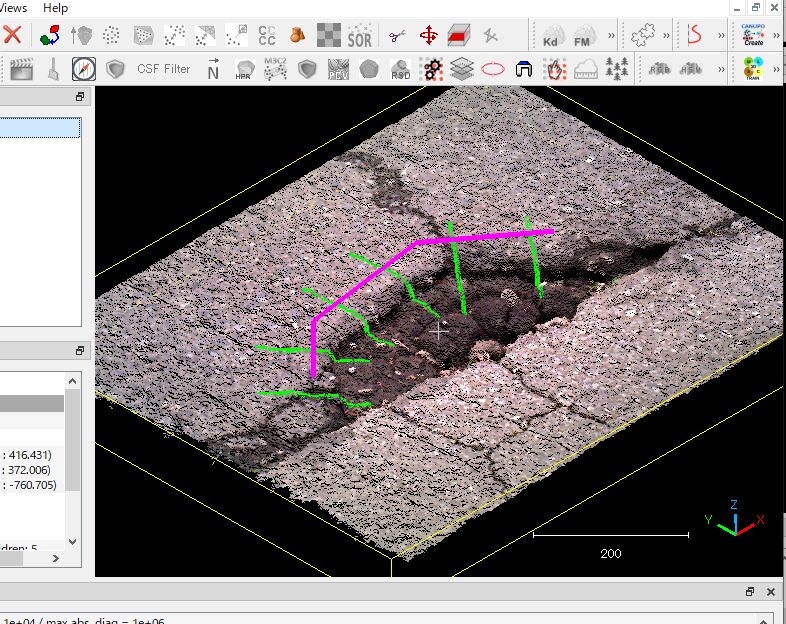
Task: Click the HPR hidden point removal icon
Action: point(243,69)
